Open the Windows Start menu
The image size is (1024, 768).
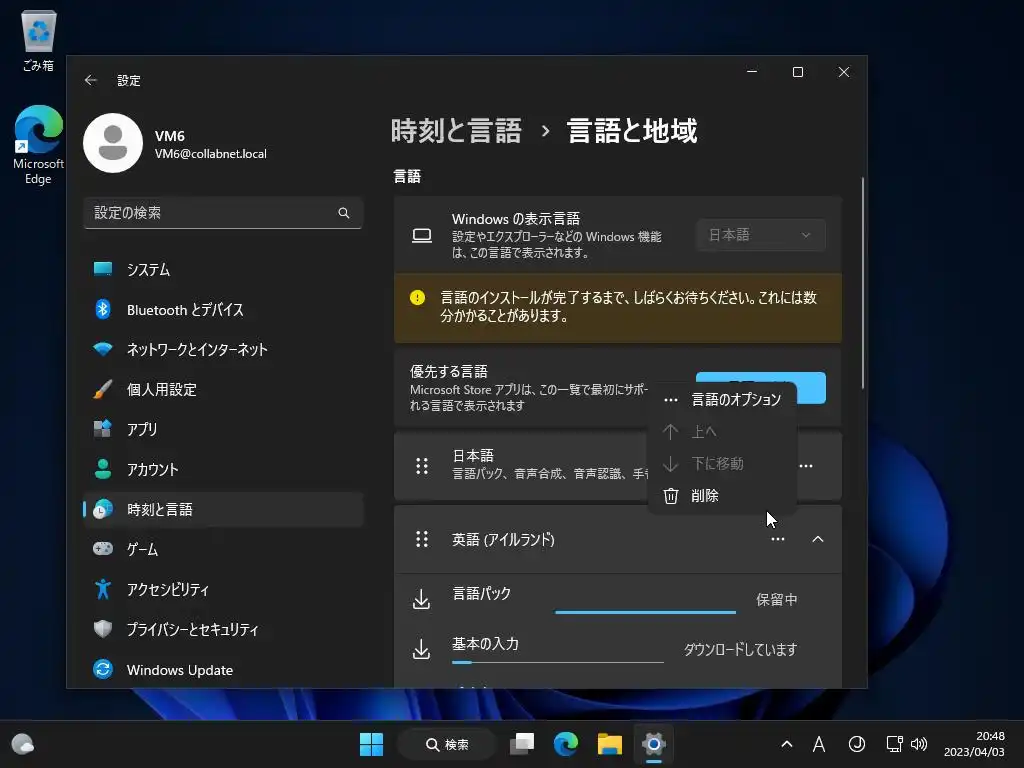(x=372, y=744)
